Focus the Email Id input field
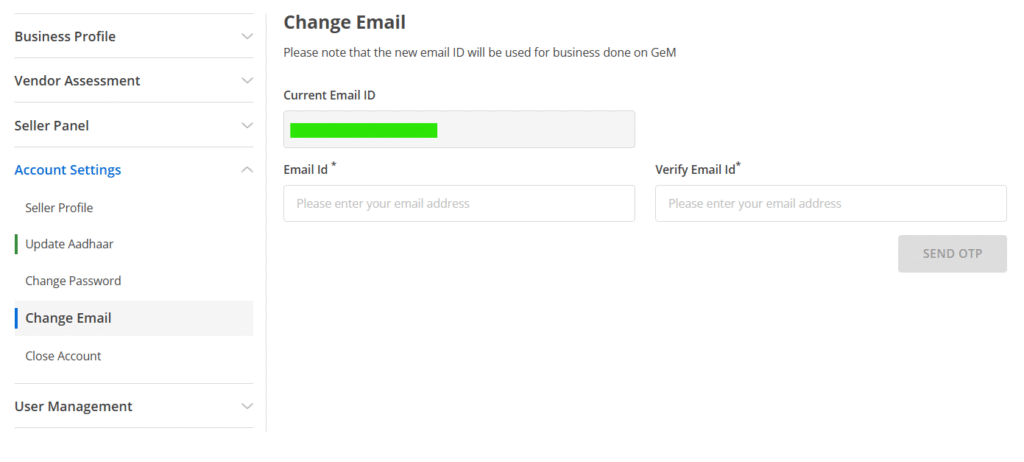 tap(459, 203)
